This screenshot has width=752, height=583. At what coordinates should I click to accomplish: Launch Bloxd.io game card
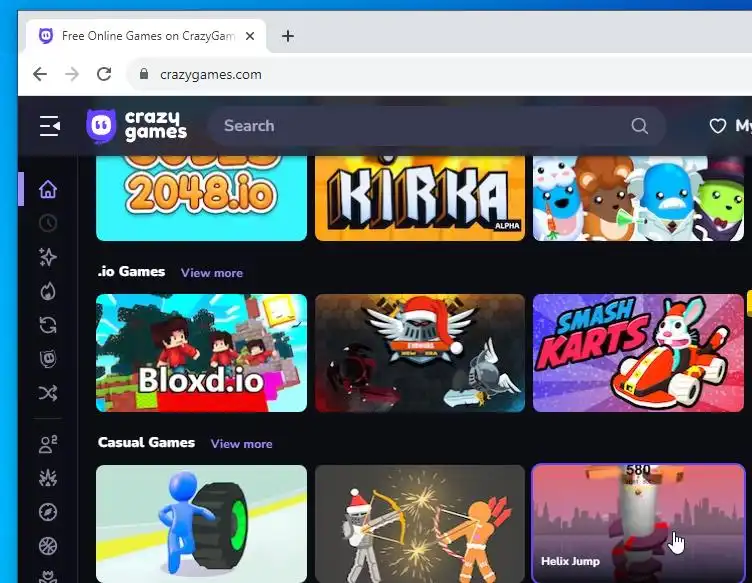tap(201, 353)
